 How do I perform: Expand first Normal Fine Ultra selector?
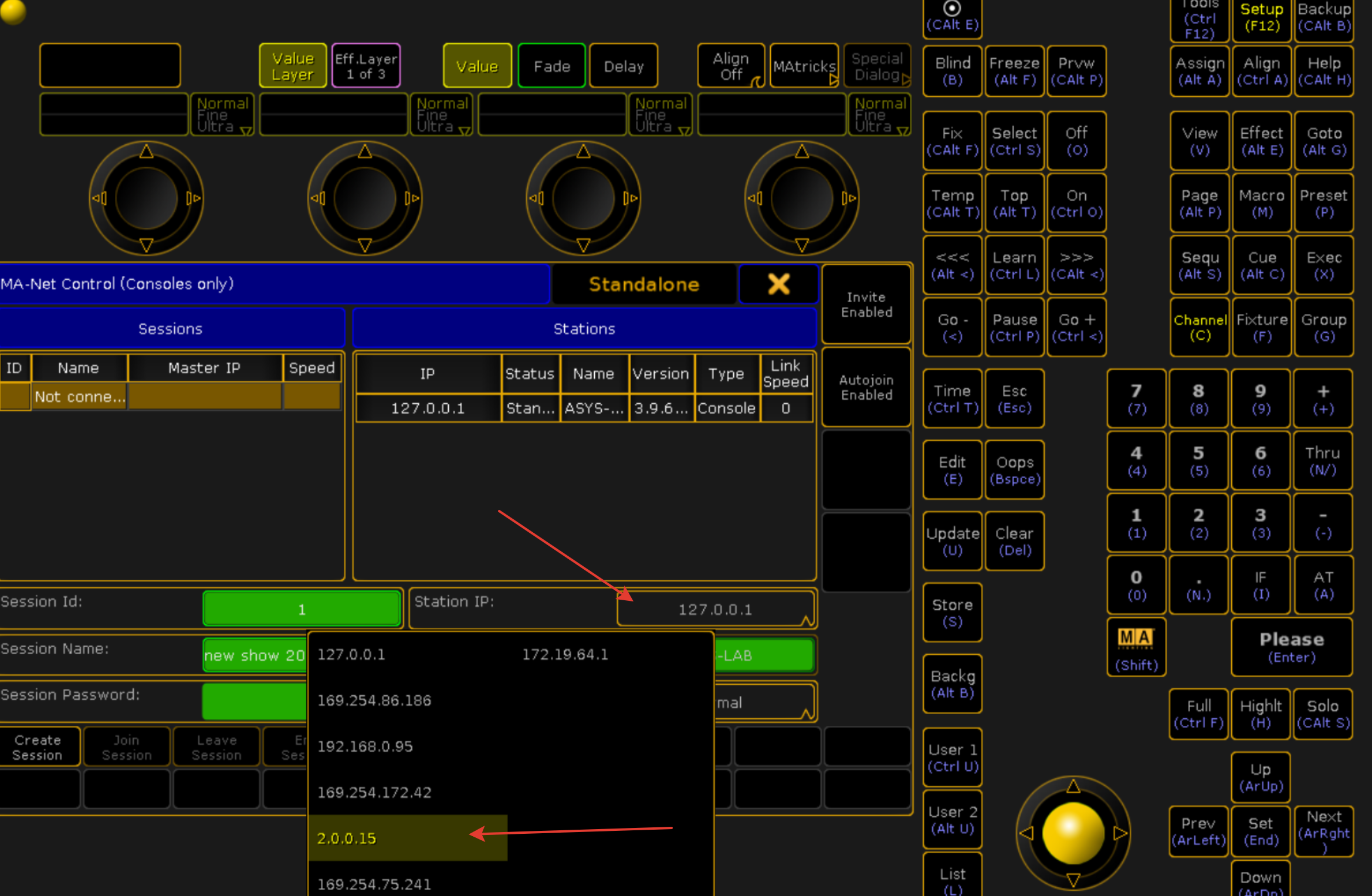pyautogui.click(x=222, y=114)
